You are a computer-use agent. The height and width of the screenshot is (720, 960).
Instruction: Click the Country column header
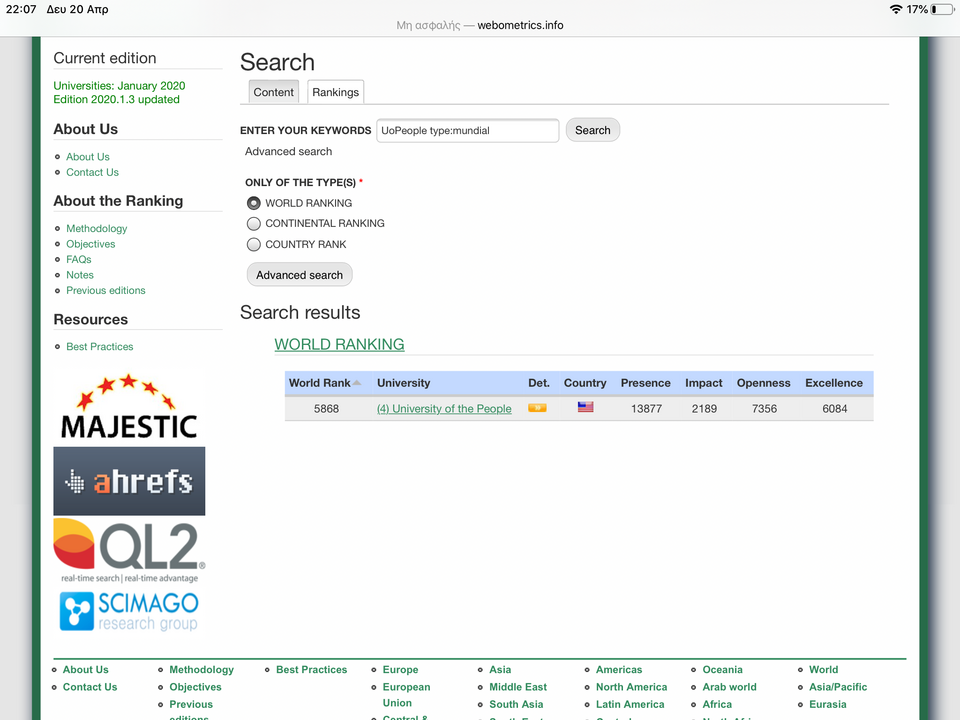click(x=585, y=383)
